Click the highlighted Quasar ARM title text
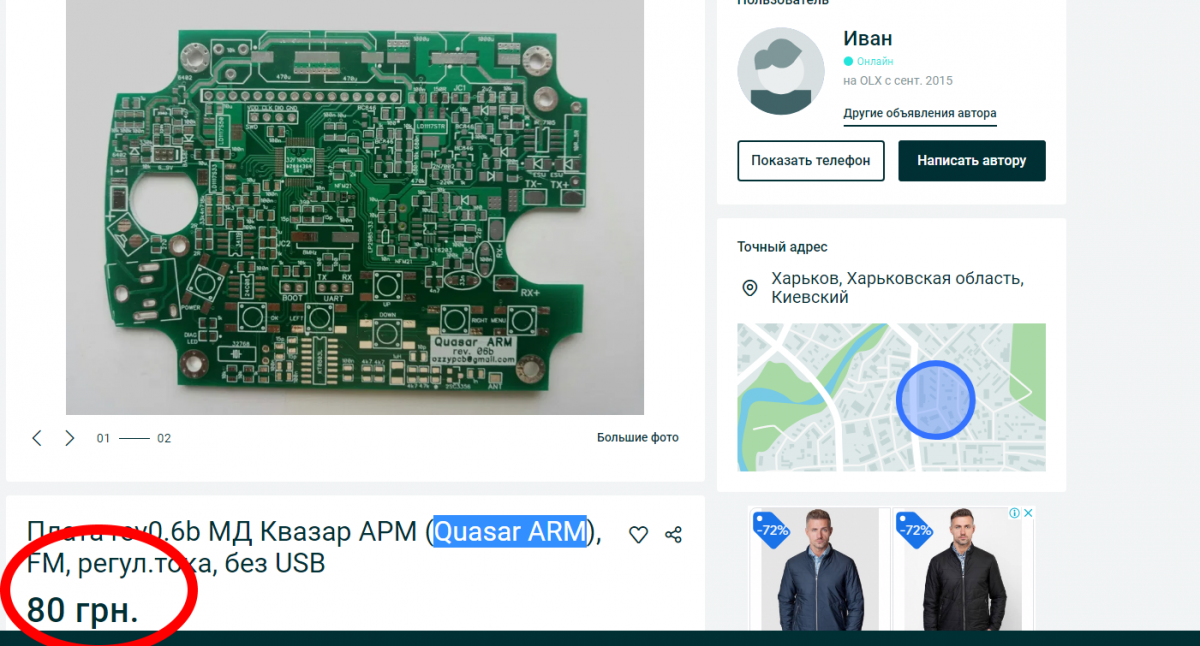The height and width of the screenshot is (646, 1200). [510, 531]
